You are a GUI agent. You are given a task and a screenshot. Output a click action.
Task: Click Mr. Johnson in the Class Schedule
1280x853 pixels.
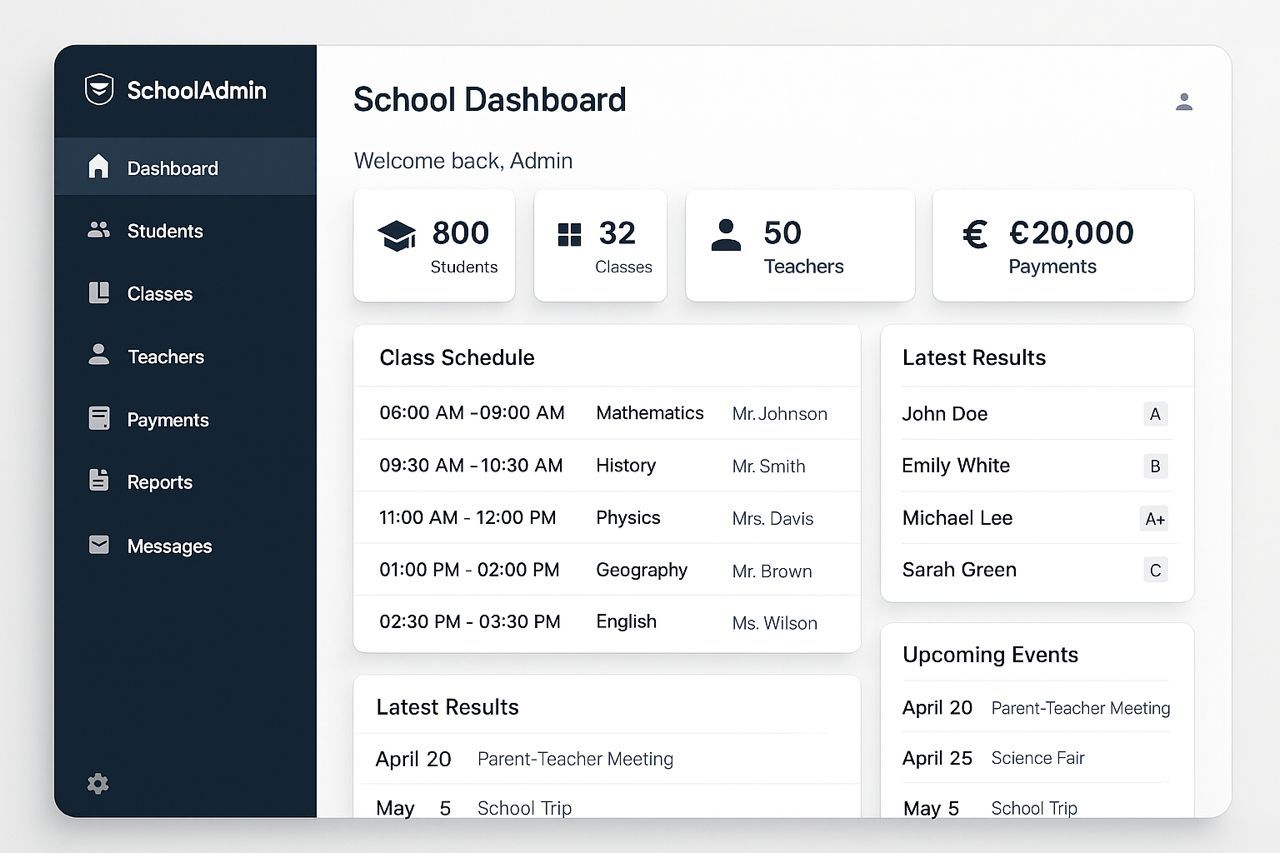780,414
